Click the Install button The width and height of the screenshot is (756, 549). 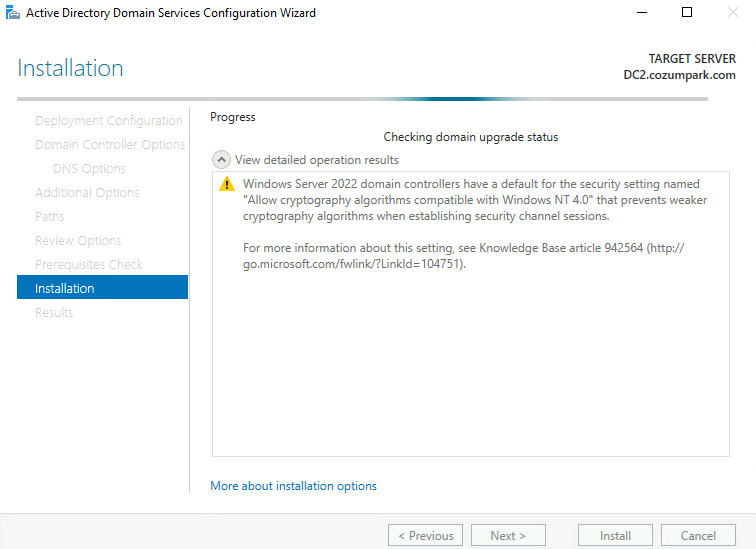tap(615, 536)
